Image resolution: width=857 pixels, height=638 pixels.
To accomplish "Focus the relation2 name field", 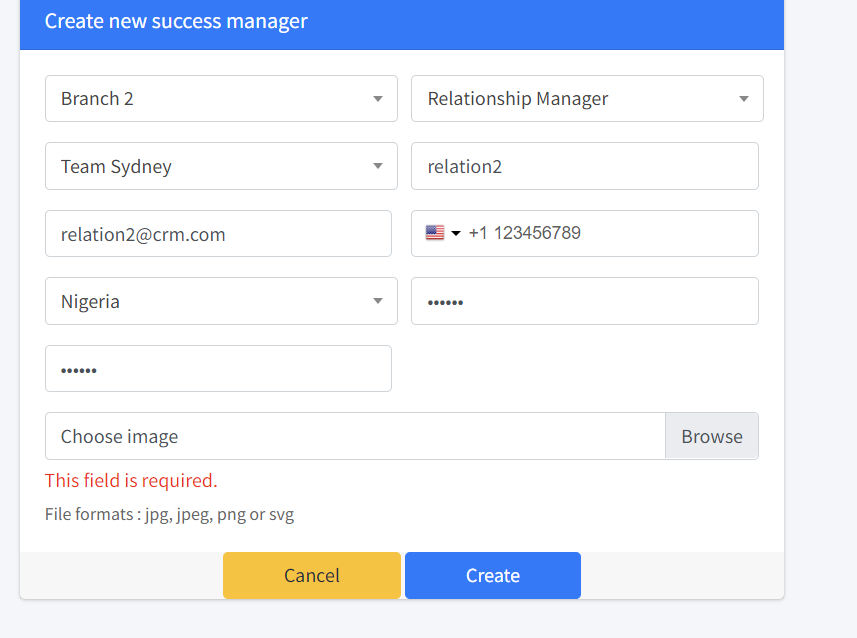I will [585, 166].
